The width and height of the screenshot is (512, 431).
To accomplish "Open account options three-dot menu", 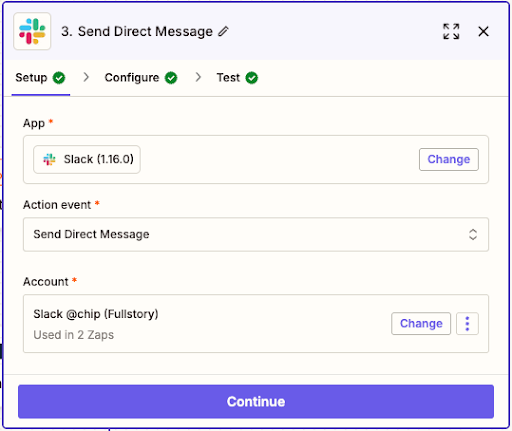I will tap(467, 323).
